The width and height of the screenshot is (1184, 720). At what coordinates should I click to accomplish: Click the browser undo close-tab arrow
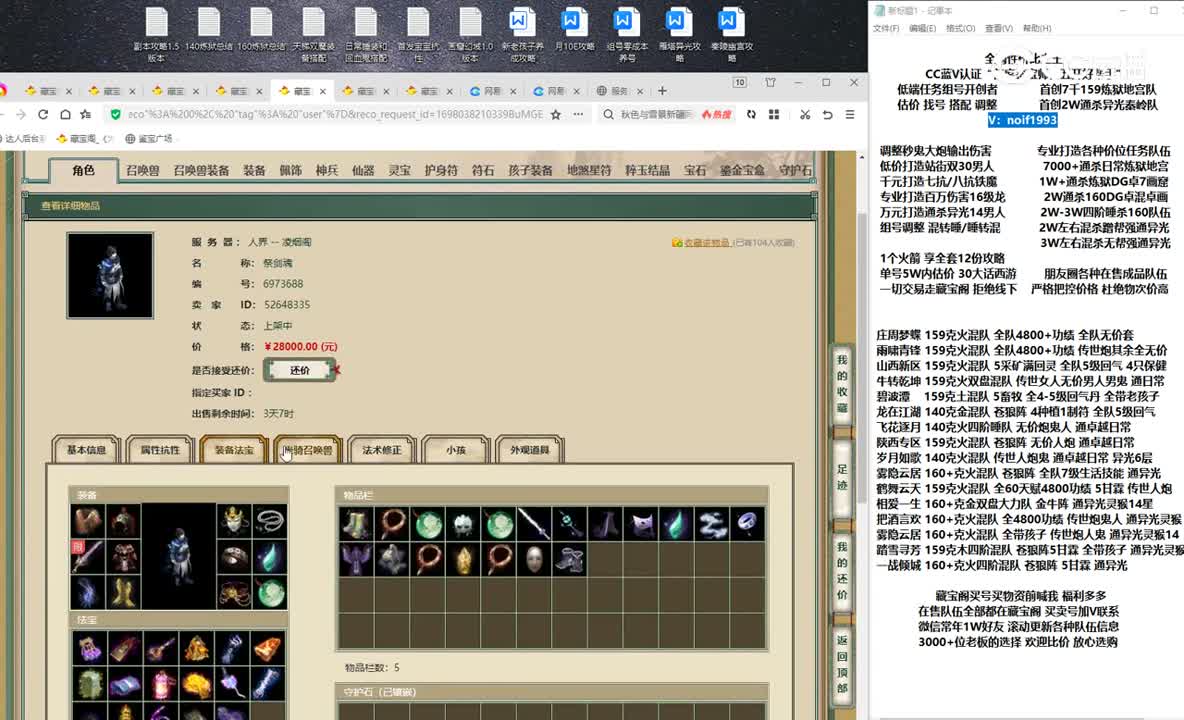pos(828,115)
